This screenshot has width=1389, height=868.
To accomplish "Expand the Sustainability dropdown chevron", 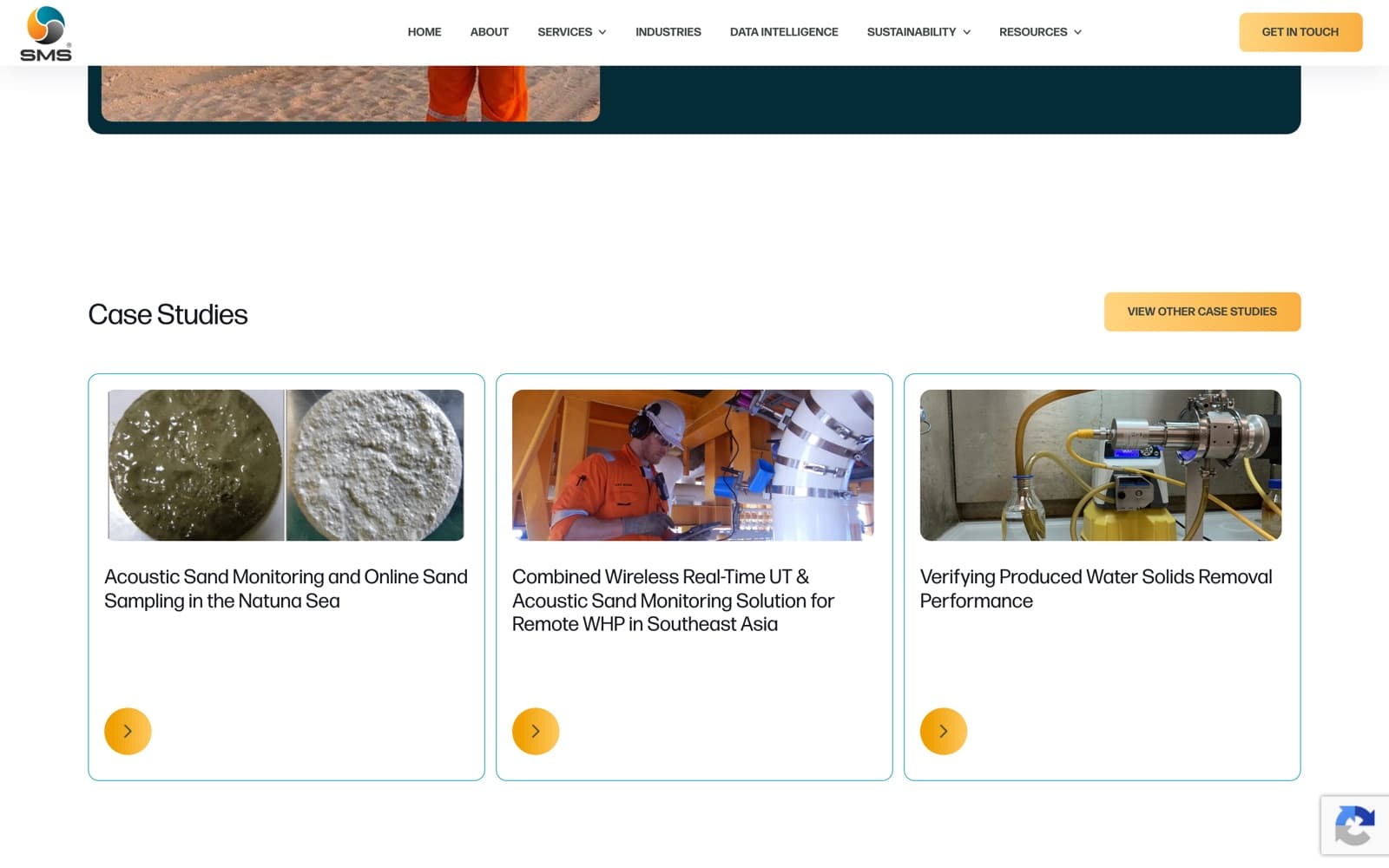I will click(967, 32).
